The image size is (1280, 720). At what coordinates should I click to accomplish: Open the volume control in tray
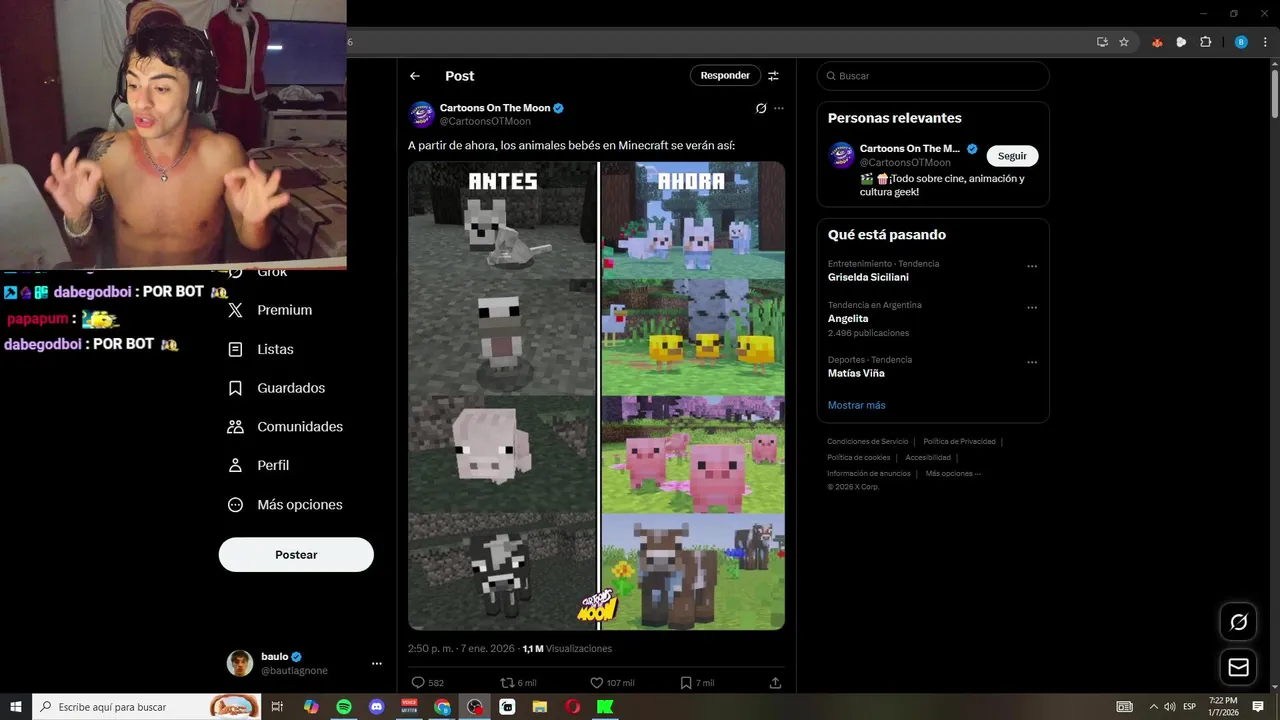1170,707
